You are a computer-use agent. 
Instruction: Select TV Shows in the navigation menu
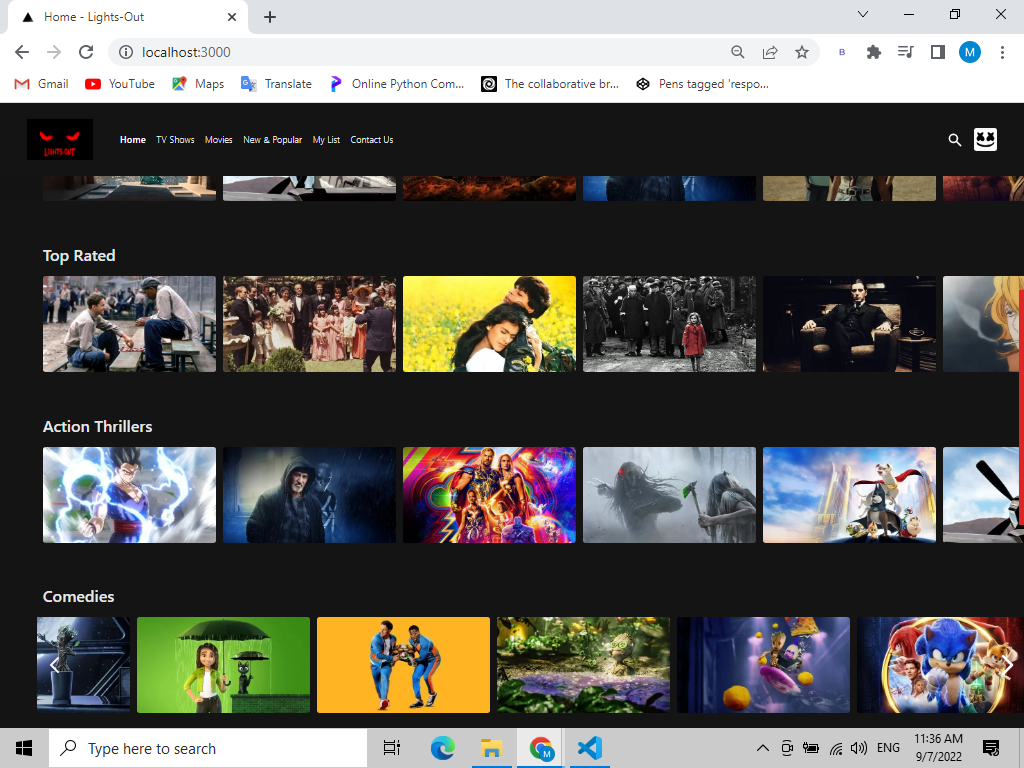click(x=175, y=140)
